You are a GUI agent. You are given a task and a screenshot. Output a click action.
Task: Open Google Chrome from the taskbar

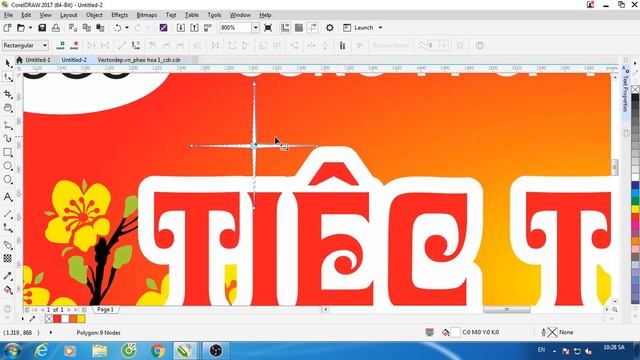[x=158, y=351]
